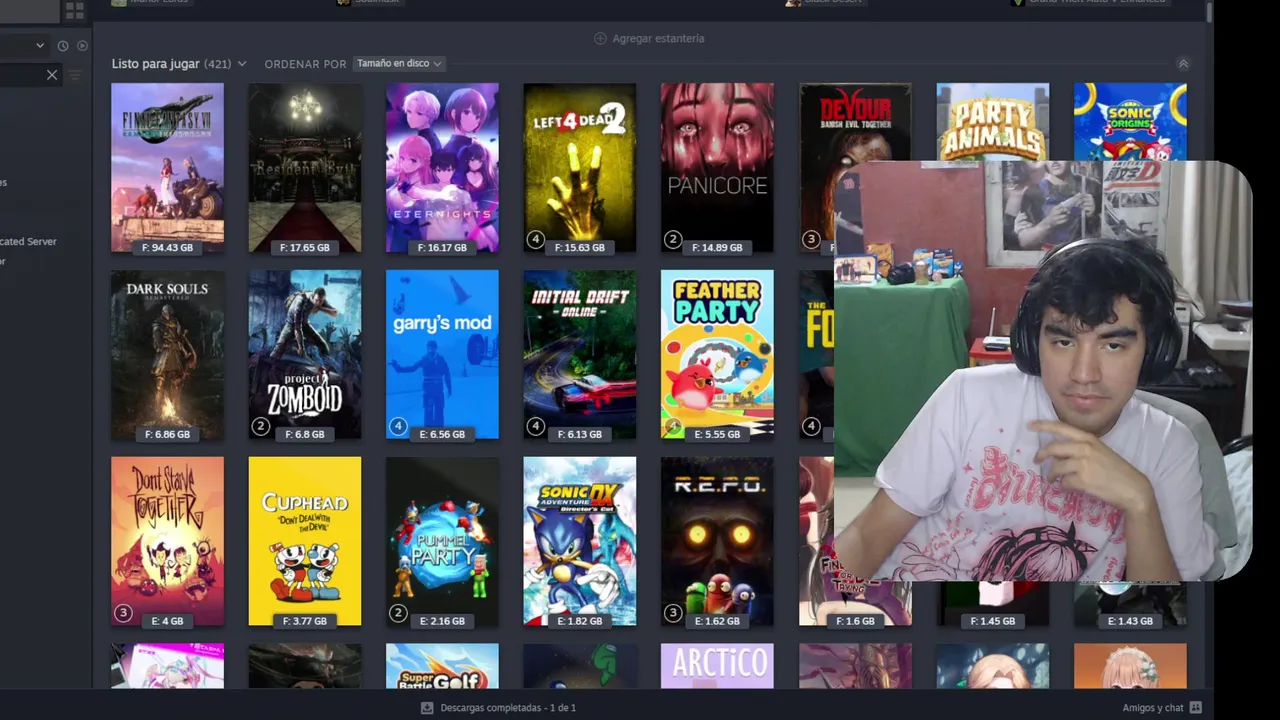Expand the Listo para jugar dropdown chevron

(x=241, y=64)
